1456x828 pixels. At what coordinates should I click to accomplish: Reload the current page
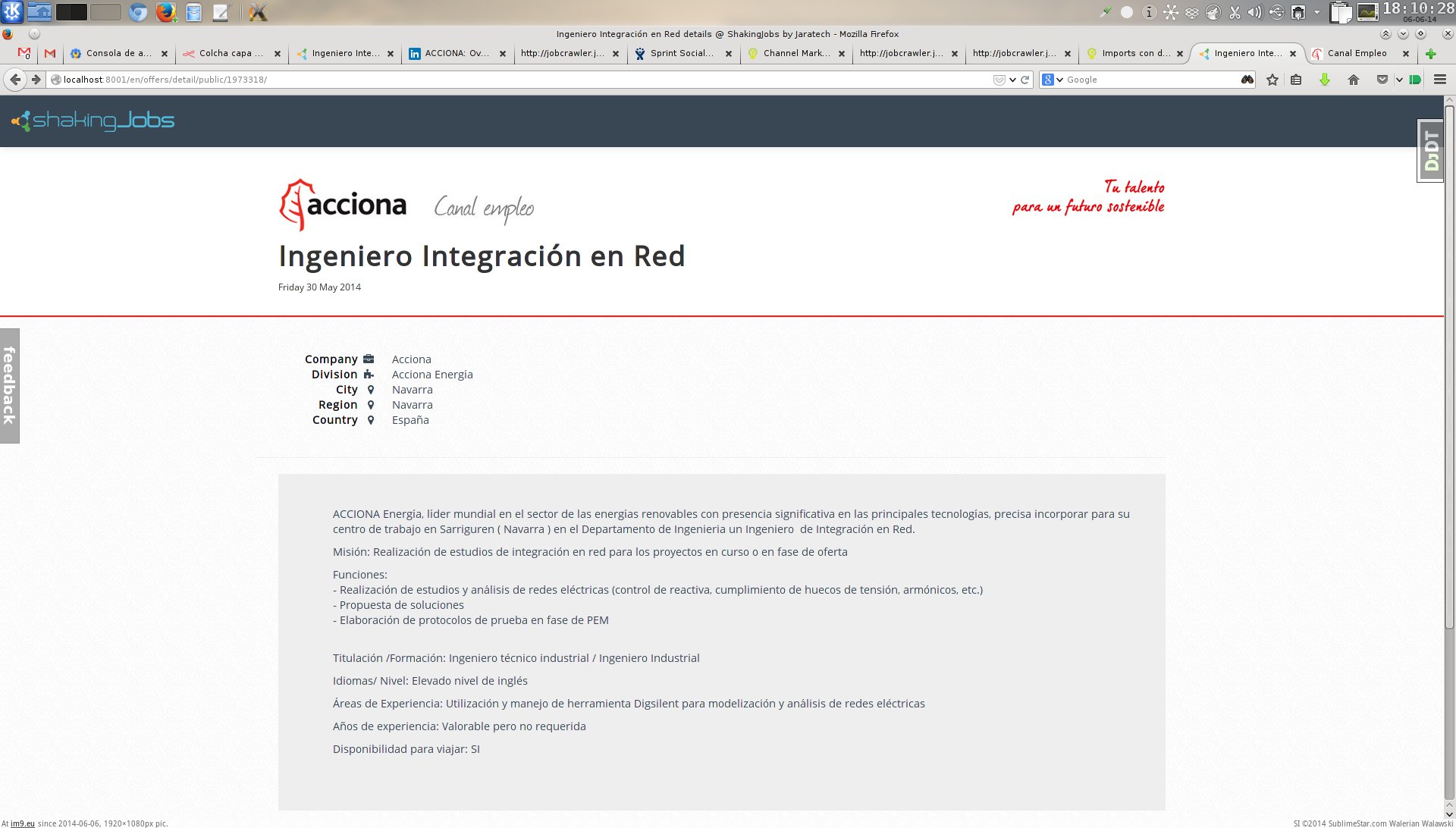tap(1025, 80)
